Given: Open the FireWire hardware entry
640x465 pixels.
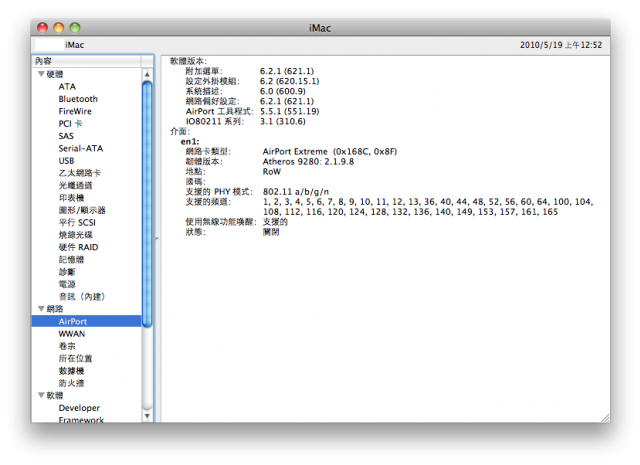Looking at the screenshot, I should click(75, 111).
